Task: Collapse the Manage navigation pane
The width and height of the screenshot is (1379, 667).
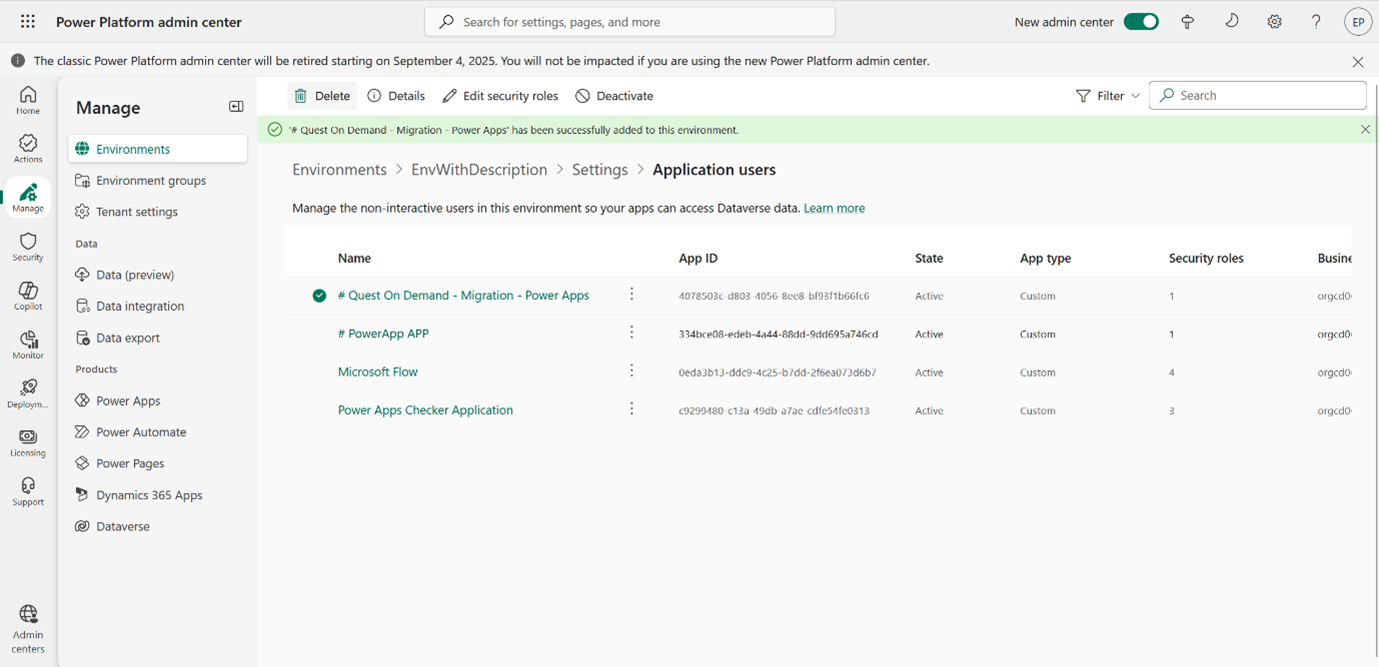Action: point(236,107)
